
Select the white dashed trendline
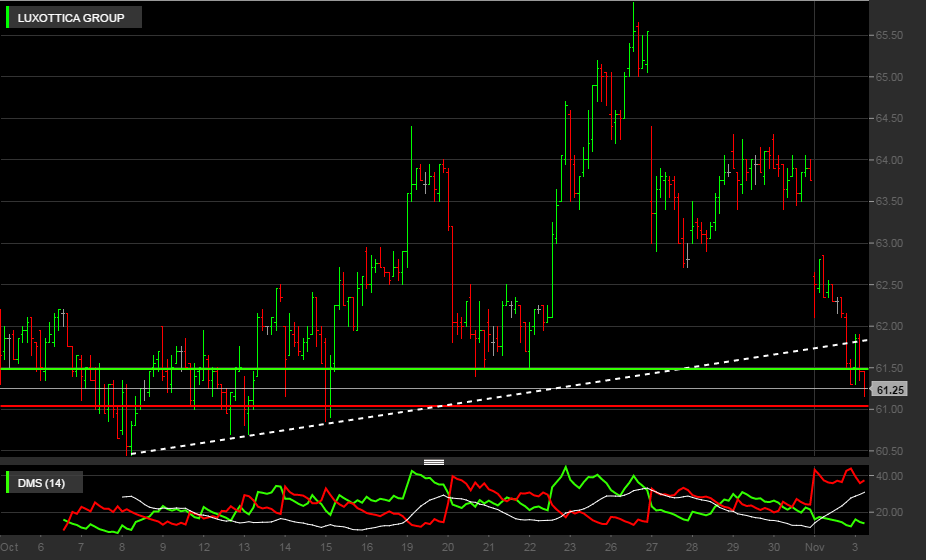coord(499,397)
